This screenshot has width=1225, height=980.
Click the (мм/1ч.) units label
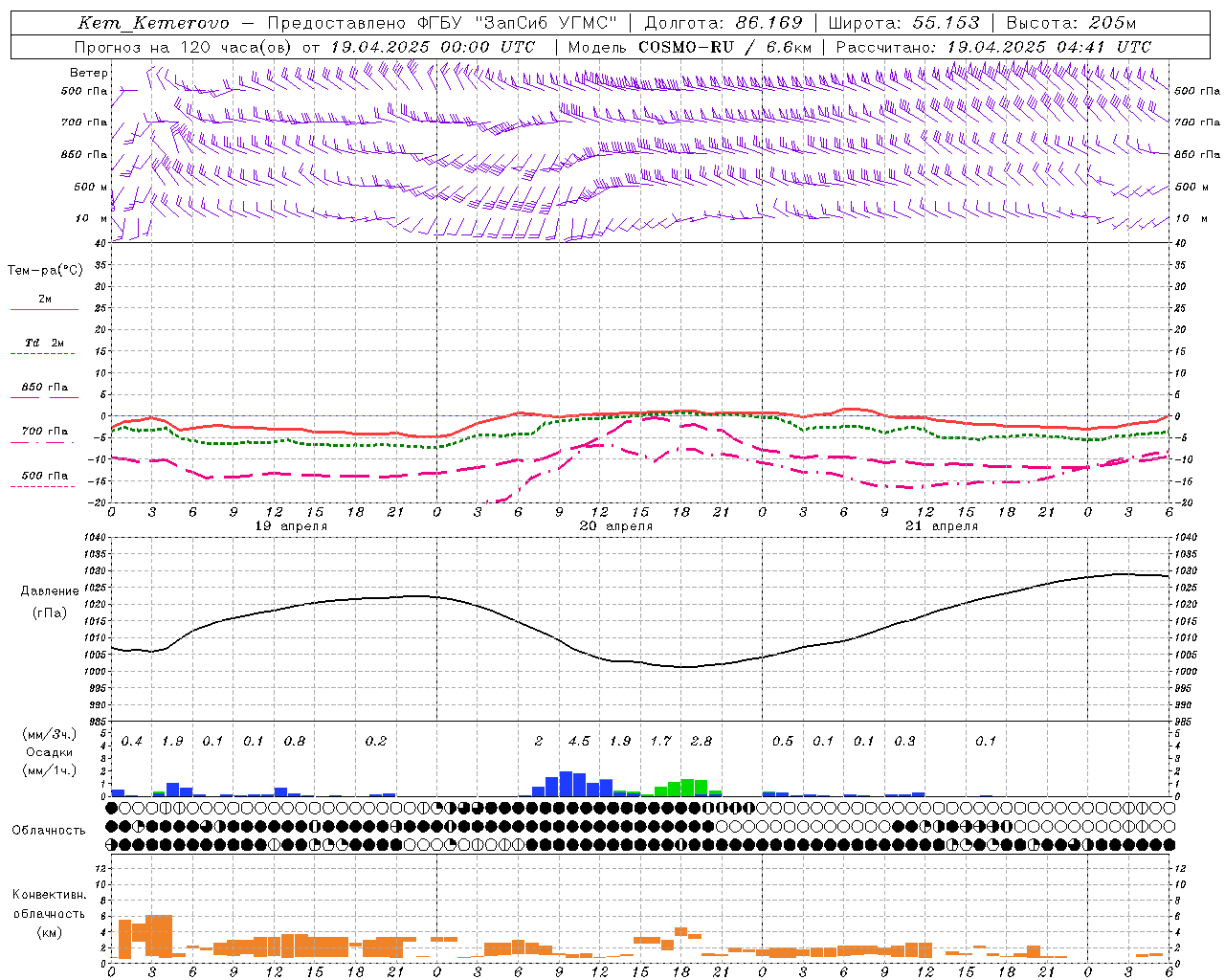(49, 771)
